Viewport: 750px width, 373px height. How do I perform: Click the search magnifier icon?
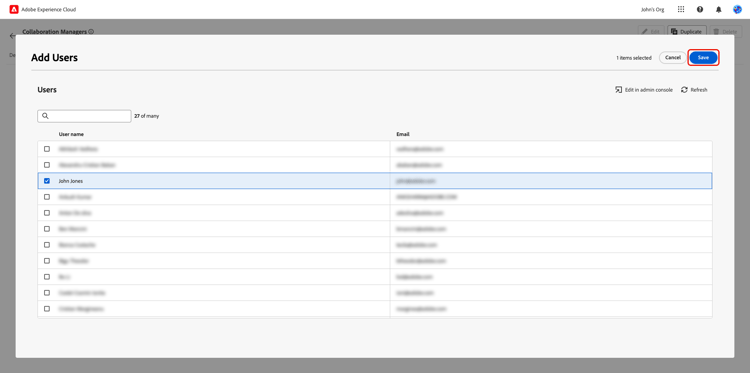(45, 116)
